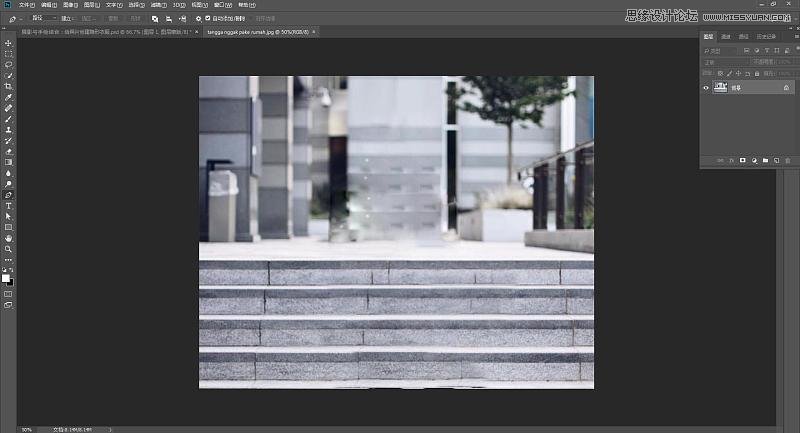This screenshot has height=433, width=800.
Task: Select the Rectangular Marquee tool
Action: point(8,54)
